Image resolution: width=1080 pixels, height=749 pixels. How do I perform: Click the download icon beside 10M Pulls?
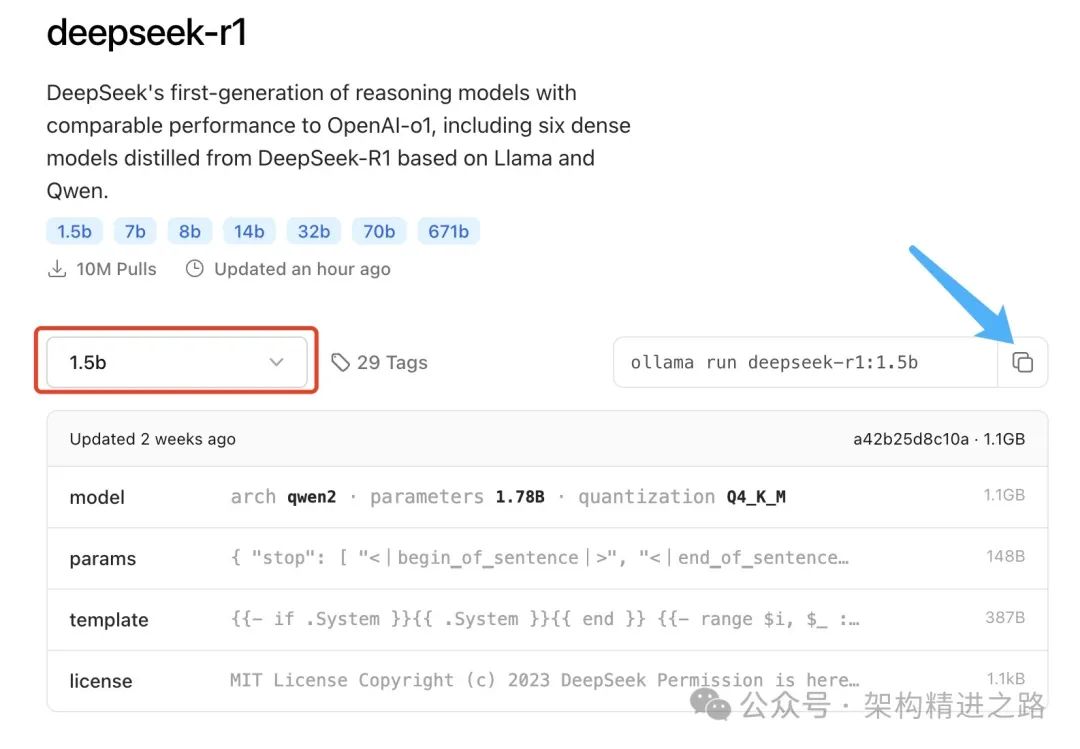pyautogui.click(x=57, y=269)
